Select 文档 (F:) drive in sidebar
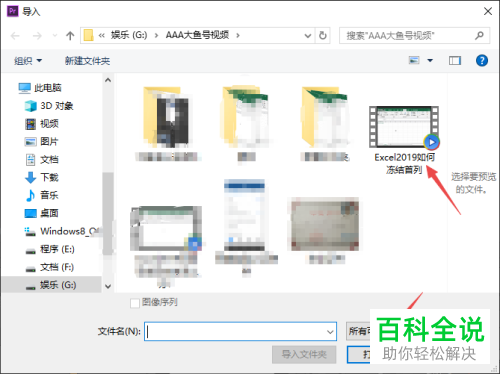This screenshot has width=500, height=374. [x=49, y=267]
